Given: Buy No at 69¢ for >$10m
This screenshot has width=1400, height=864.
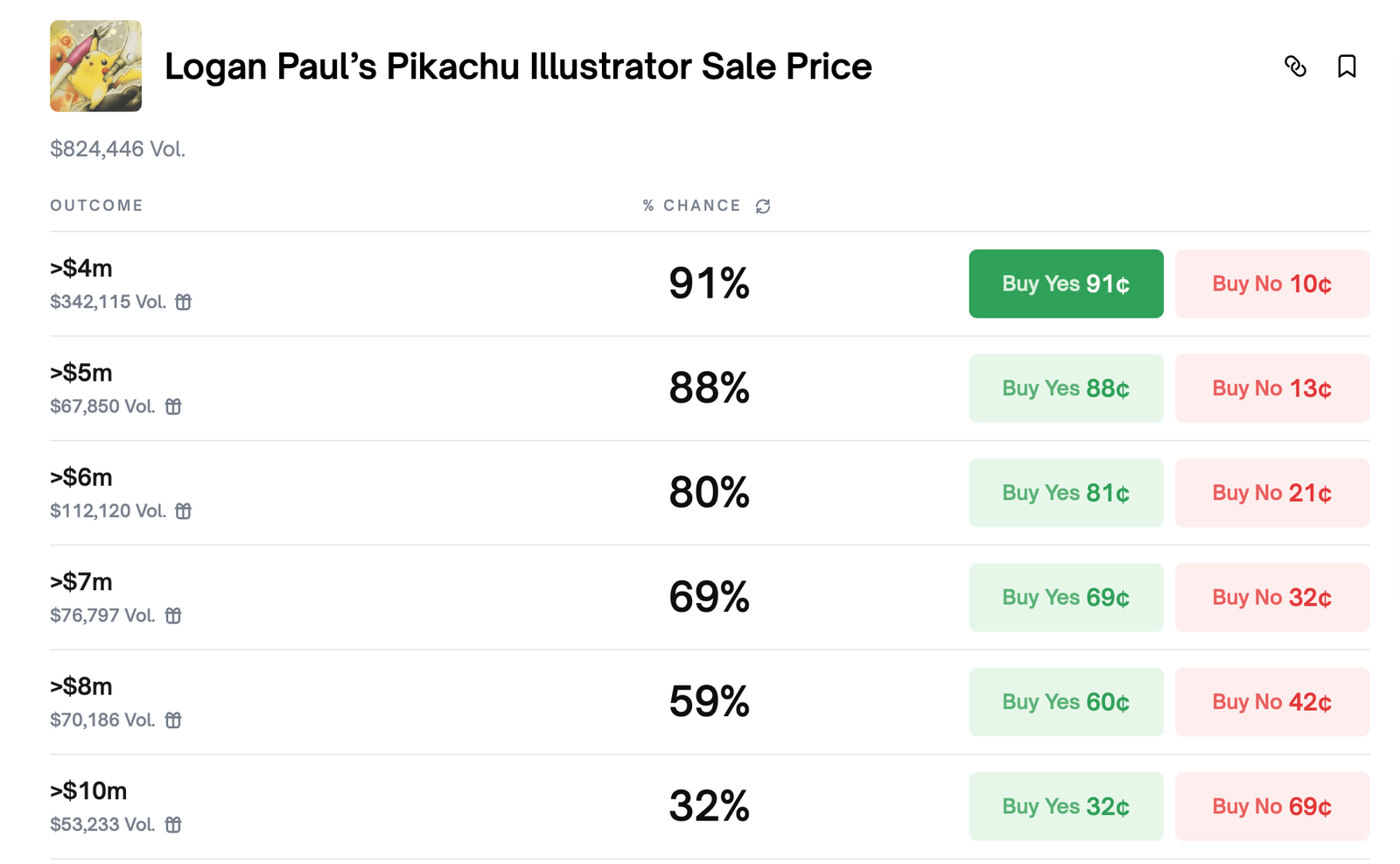Looking at the screenshot, I should 1271,805.
